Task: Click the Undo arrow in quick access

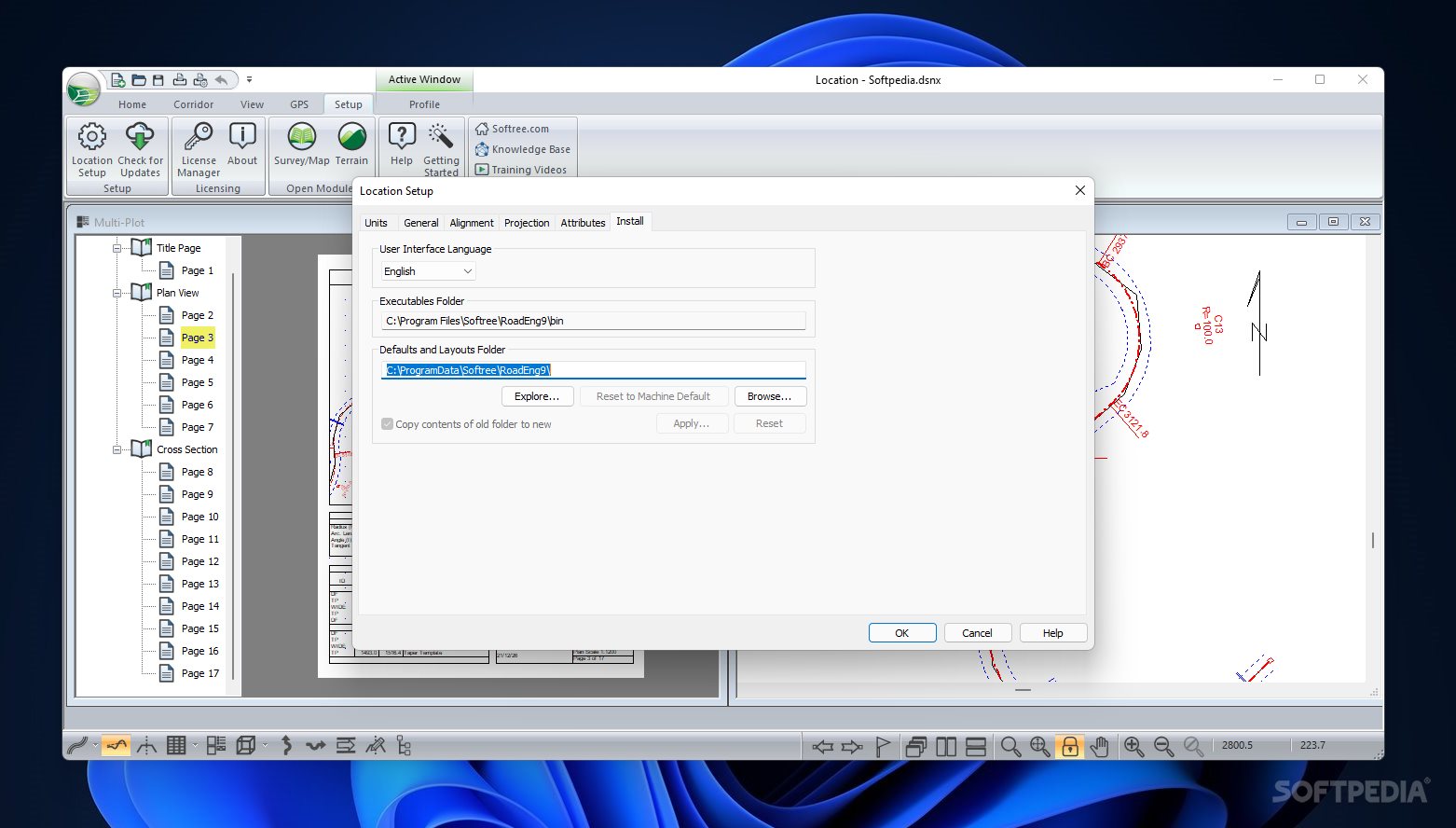Action: tap(221, 80)
